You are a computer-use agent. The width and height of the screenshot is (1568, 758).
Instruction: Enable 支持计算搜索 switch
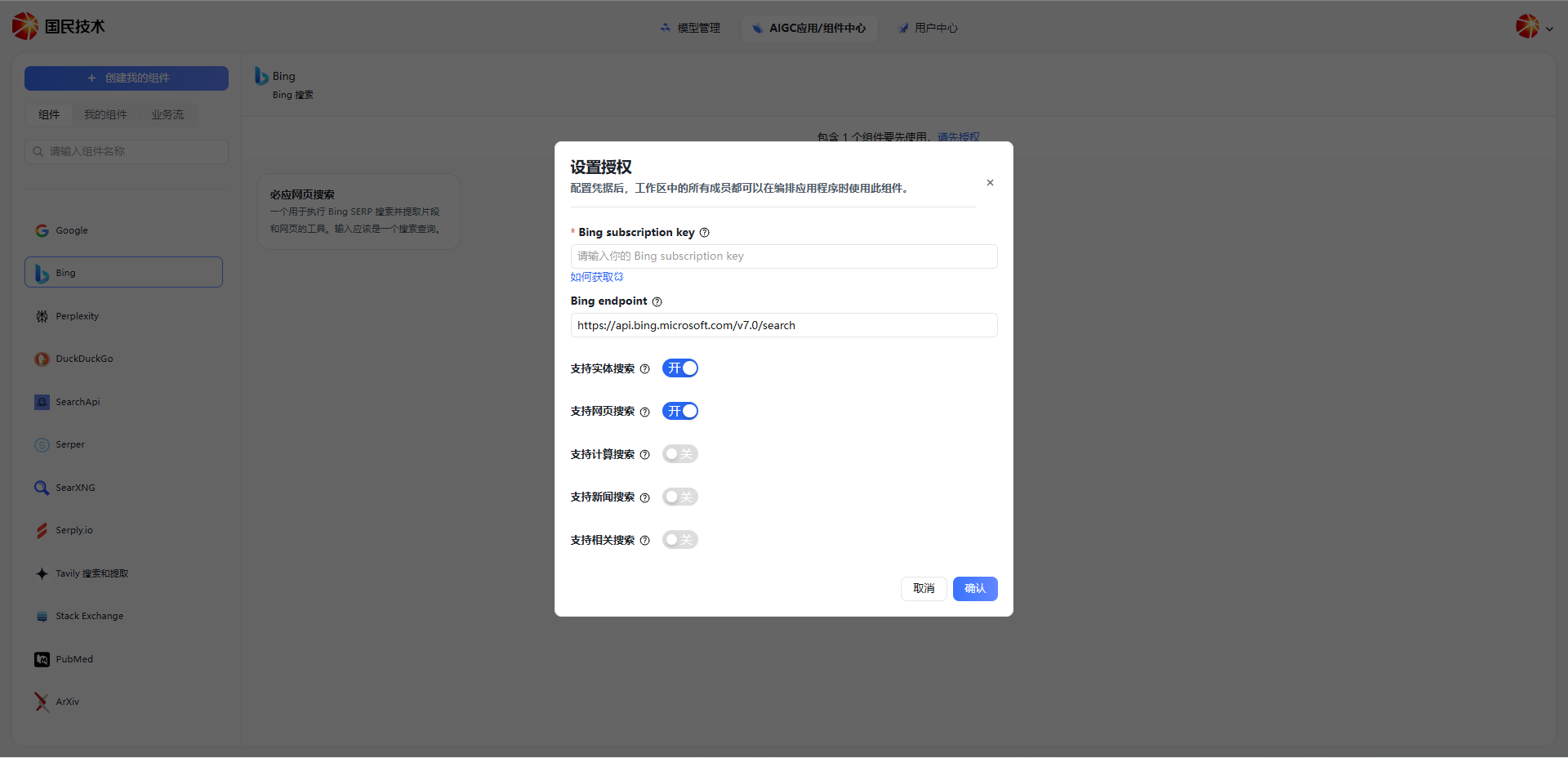click(x=679, y=454)
